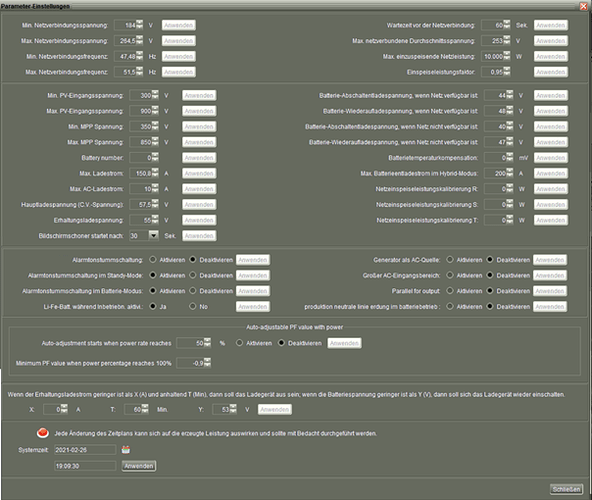Apply Generator als AC-Quelle setting
This screenshot has width=592, height=500.
click(x=550, y=259)
